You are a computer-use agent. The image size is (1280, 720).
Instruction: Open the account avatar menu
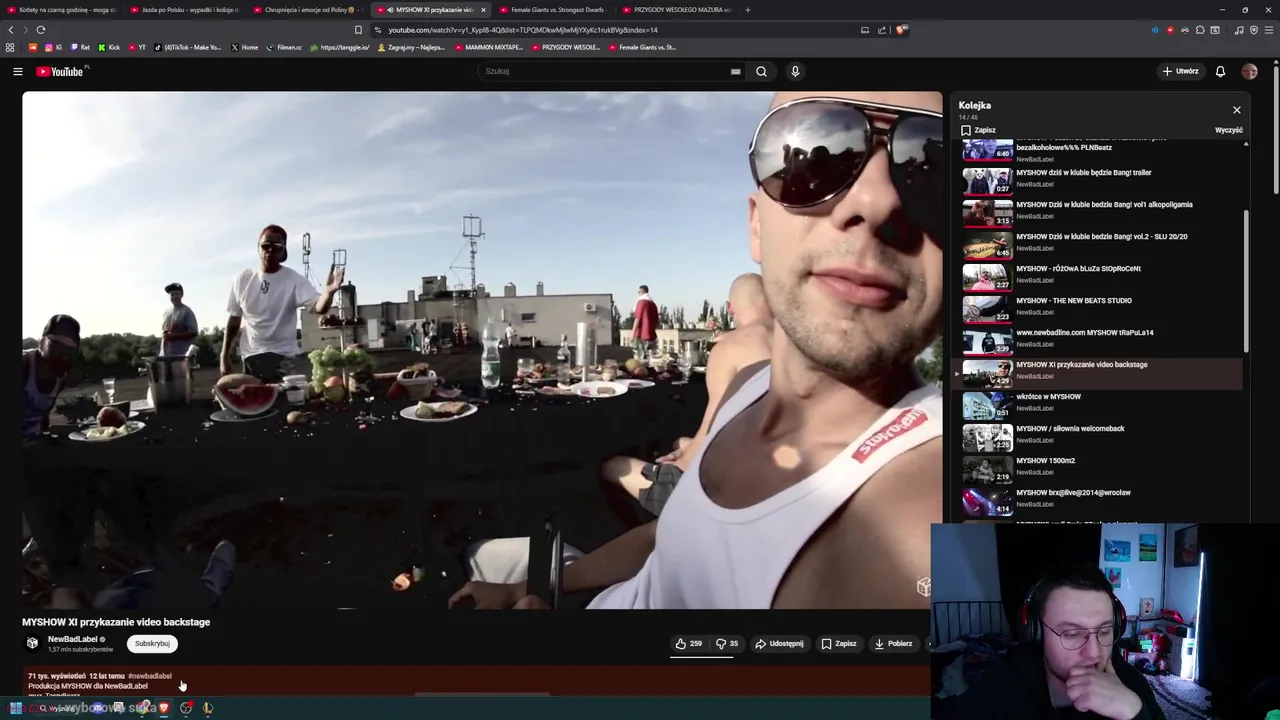(x=1249, y=71)
